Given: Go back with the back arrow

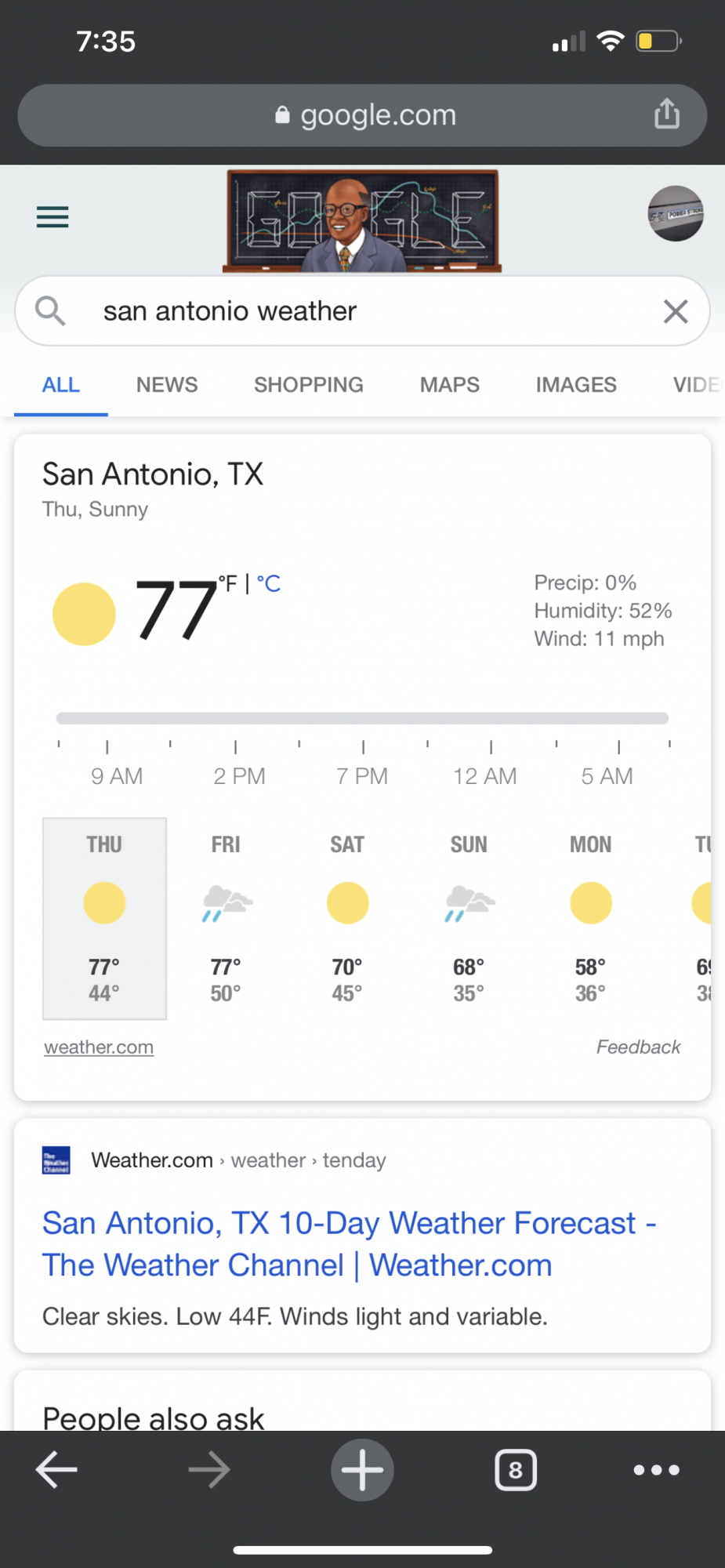Looking at the screenshot, I should pos(56,1469).
